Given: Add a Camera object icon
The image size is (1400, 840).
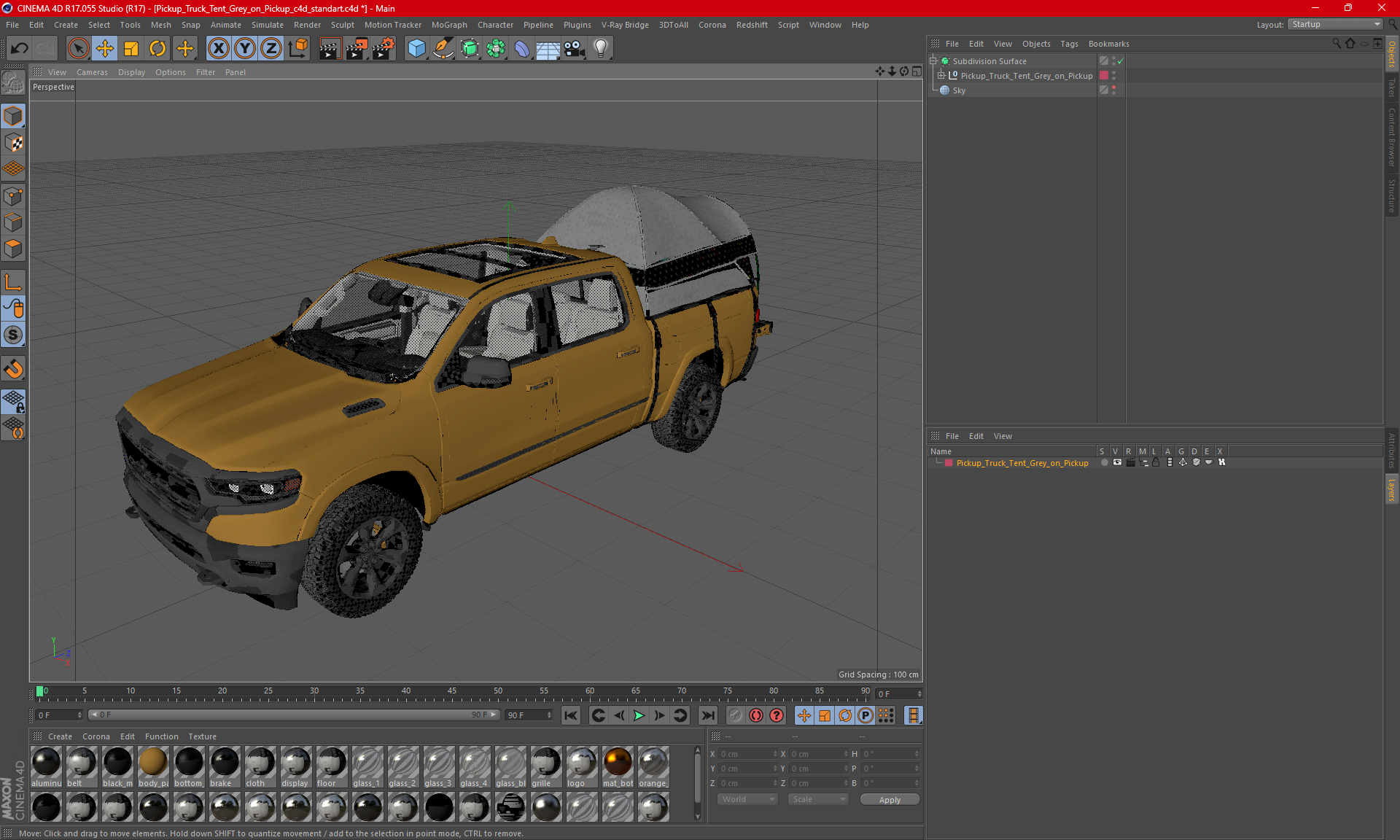Looking at the screenshot, I should tap(575, 49).
